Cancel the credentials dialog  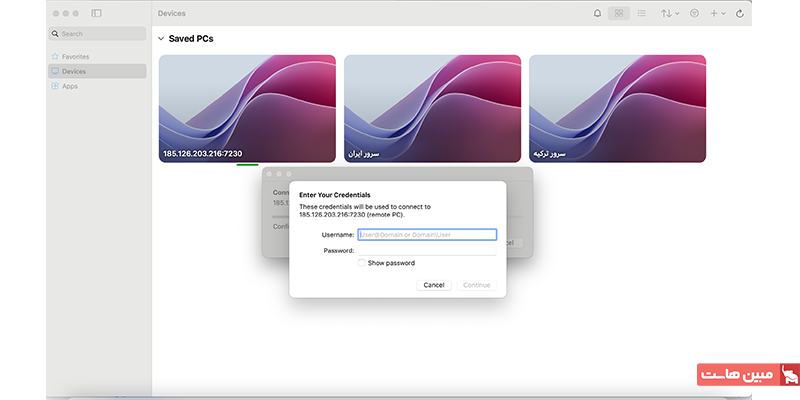[434, 285]
